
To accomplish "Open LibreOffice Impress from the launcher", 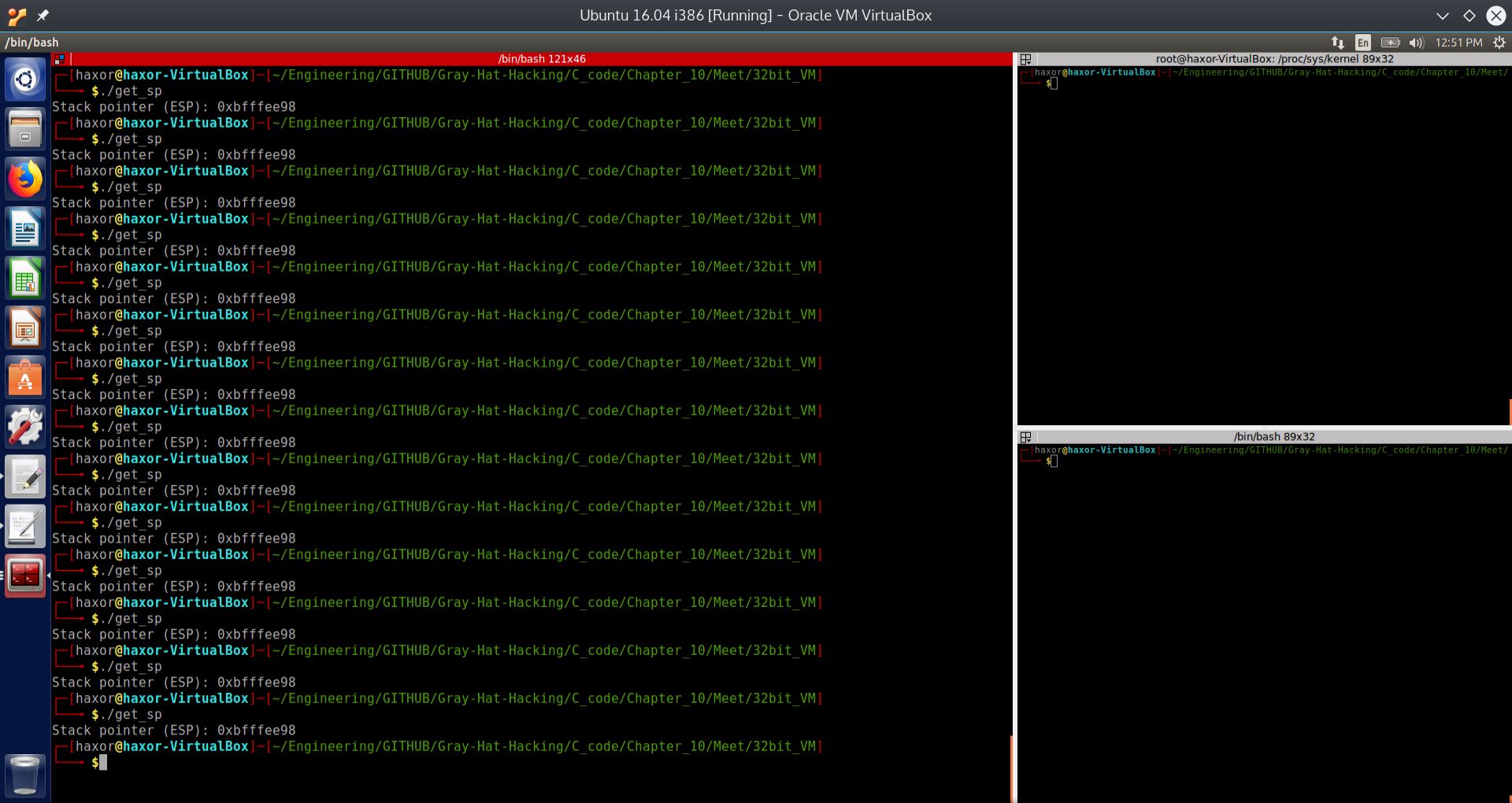I will (24, 327).
